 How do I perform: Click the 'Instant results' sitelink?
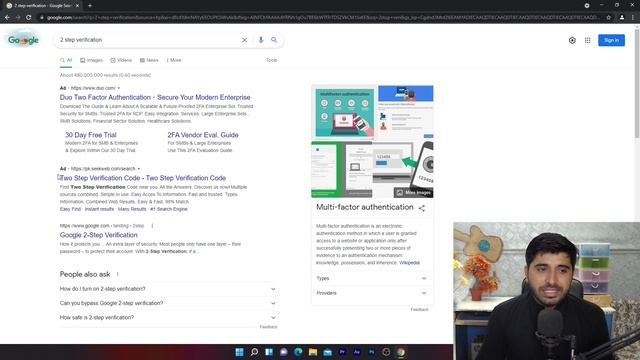99,209
